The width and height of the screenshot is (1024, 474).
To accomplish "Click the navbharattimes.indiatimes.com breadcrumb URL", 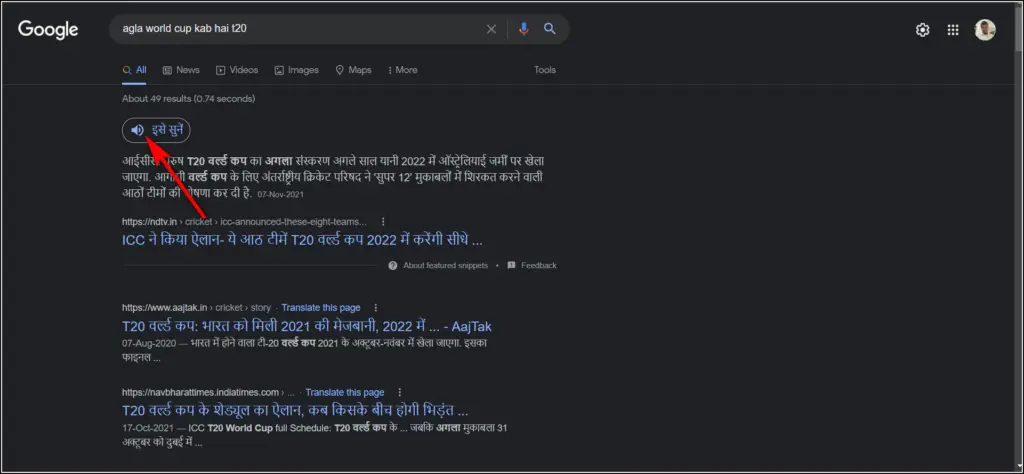I will [208, 392].
